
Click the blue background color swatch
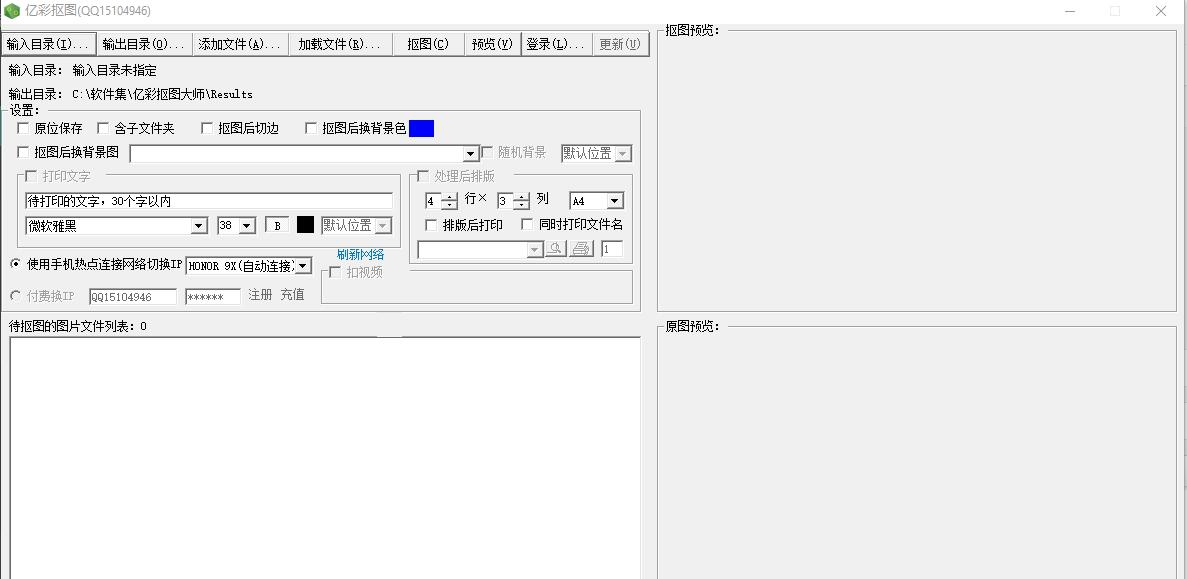[424, 128]
